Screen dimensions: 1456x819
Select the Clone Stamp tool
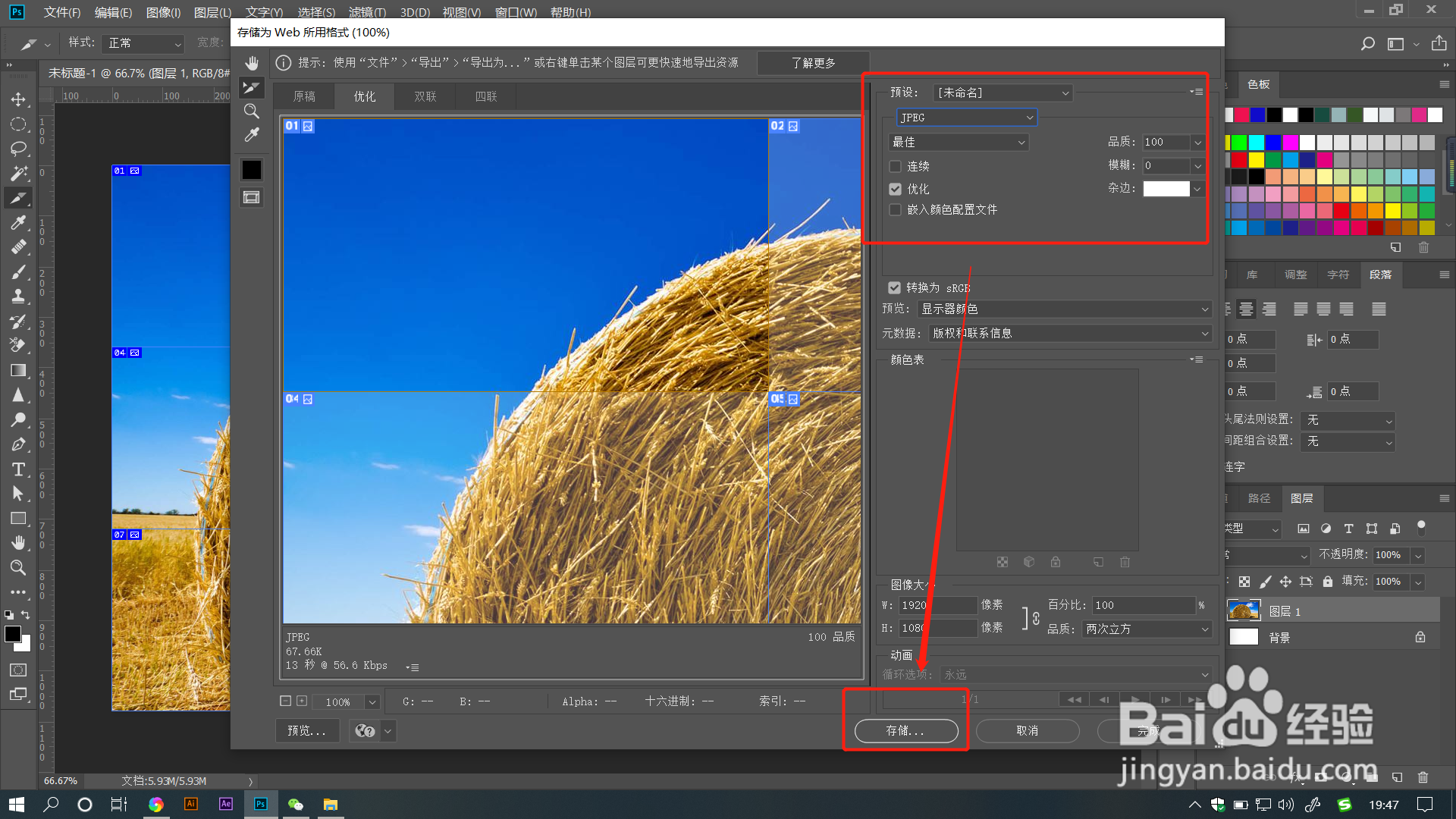tap(18, 297)
